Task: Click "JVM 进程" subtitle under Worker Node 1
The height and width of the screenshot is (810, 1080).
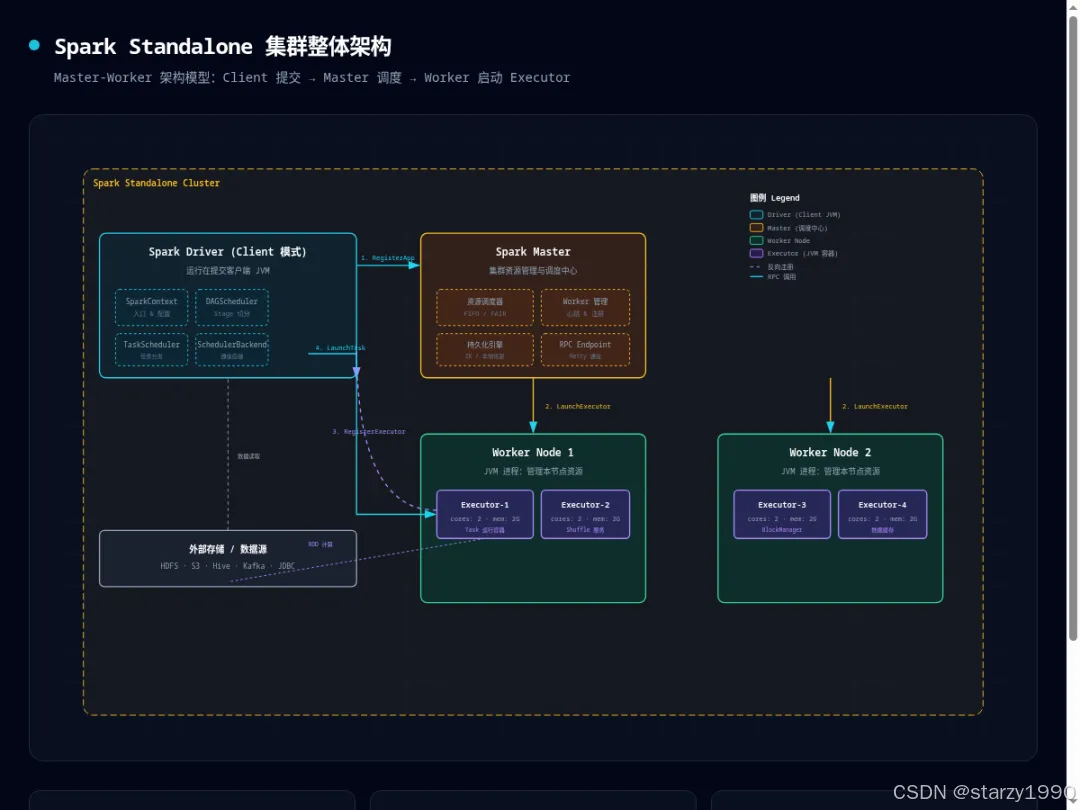Action: (x=533, y=471)
